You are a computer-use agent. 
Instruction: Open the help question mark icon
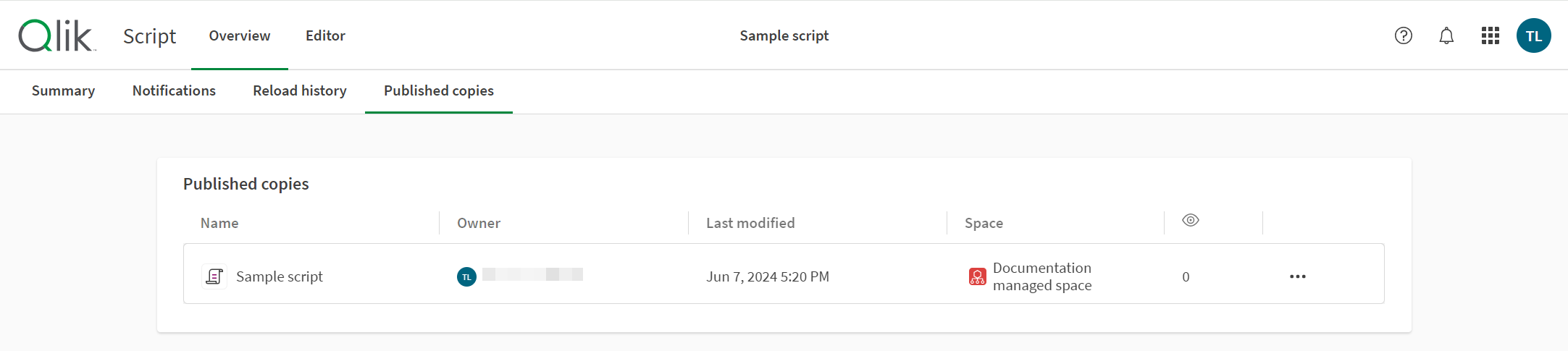(1403, 35)
